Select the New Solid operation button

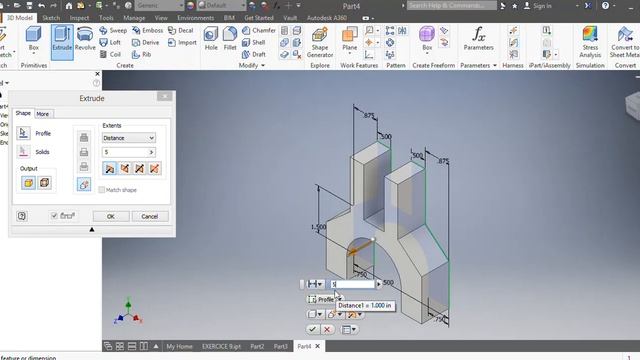pos(84,184)
